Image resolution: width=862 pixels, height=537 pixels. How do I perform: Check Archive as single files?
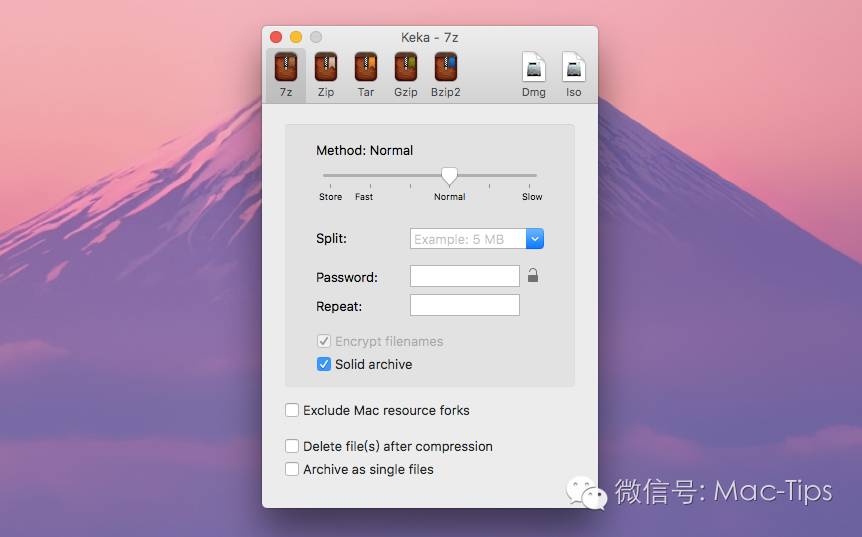click(x=292, y=469)
